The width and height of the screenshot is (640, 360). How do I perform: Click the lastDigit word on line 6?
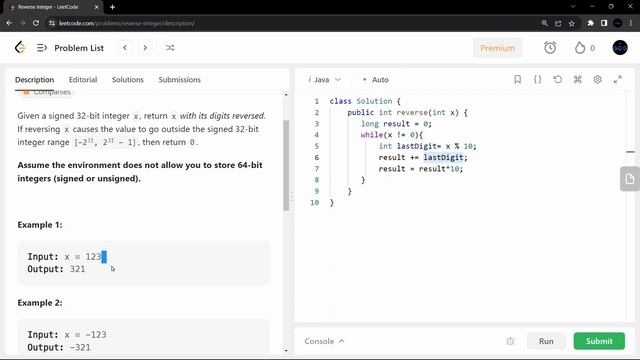pyautogui.click(x=443, y=158)
